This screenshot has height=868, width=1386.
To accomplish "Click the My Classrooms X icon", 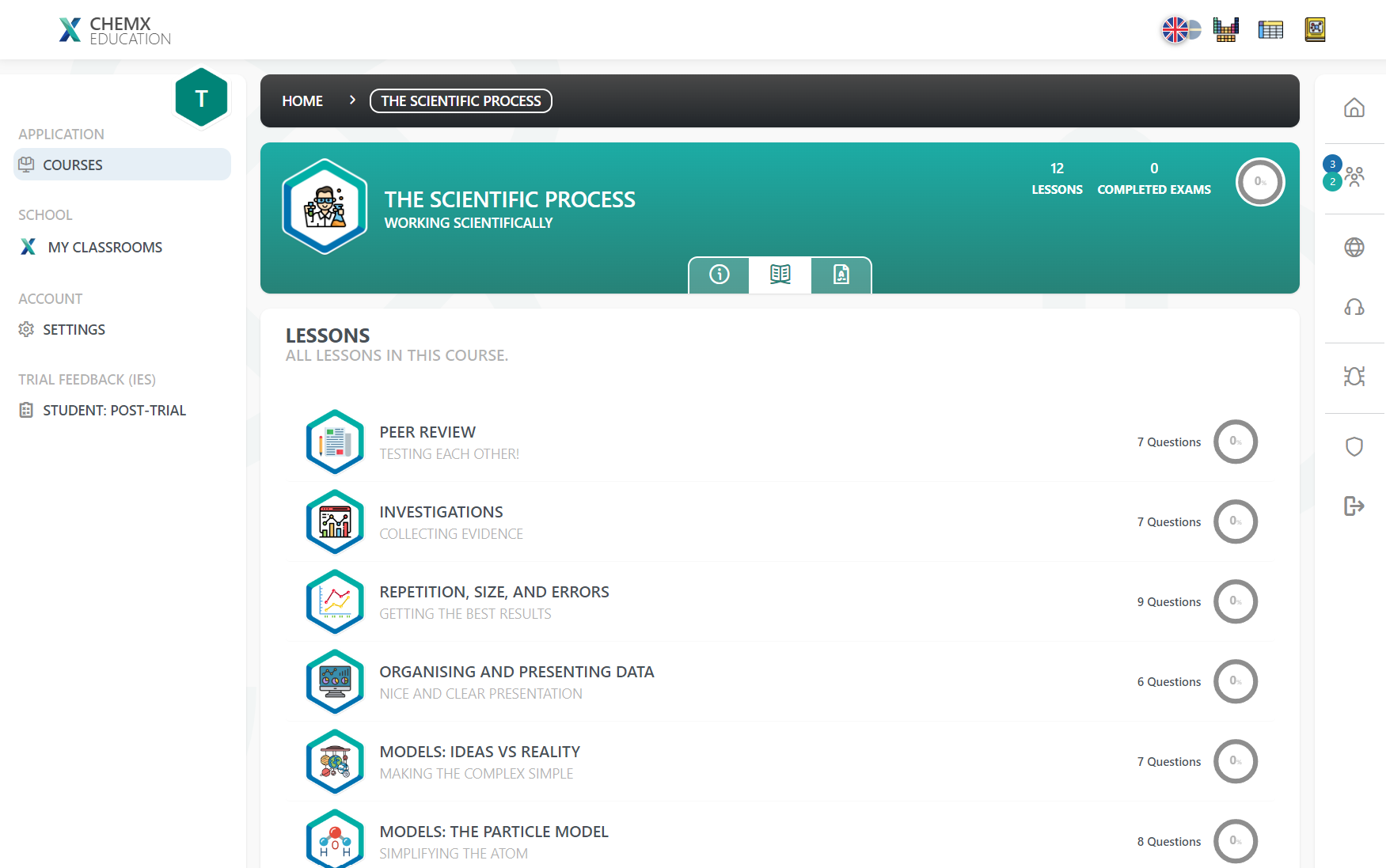I will coord(28,247).
